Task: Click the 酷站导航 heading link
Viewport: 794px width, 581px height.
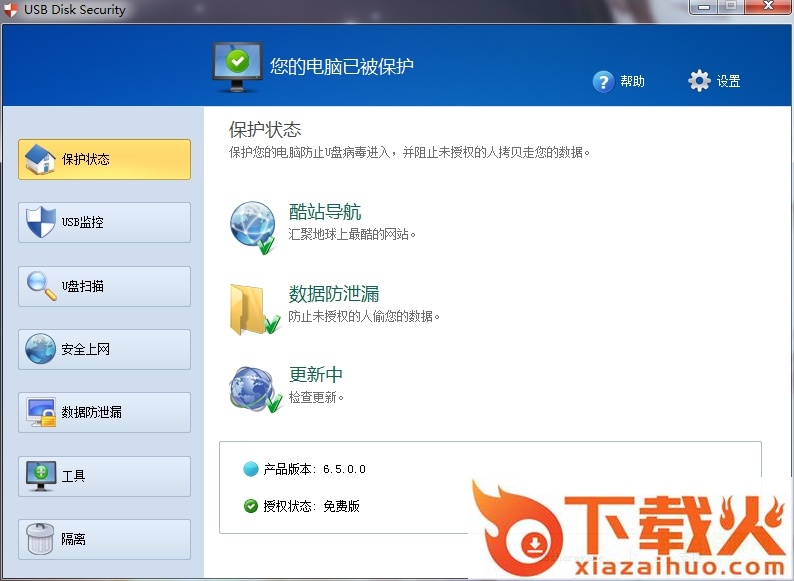Action: pos(325,212)
